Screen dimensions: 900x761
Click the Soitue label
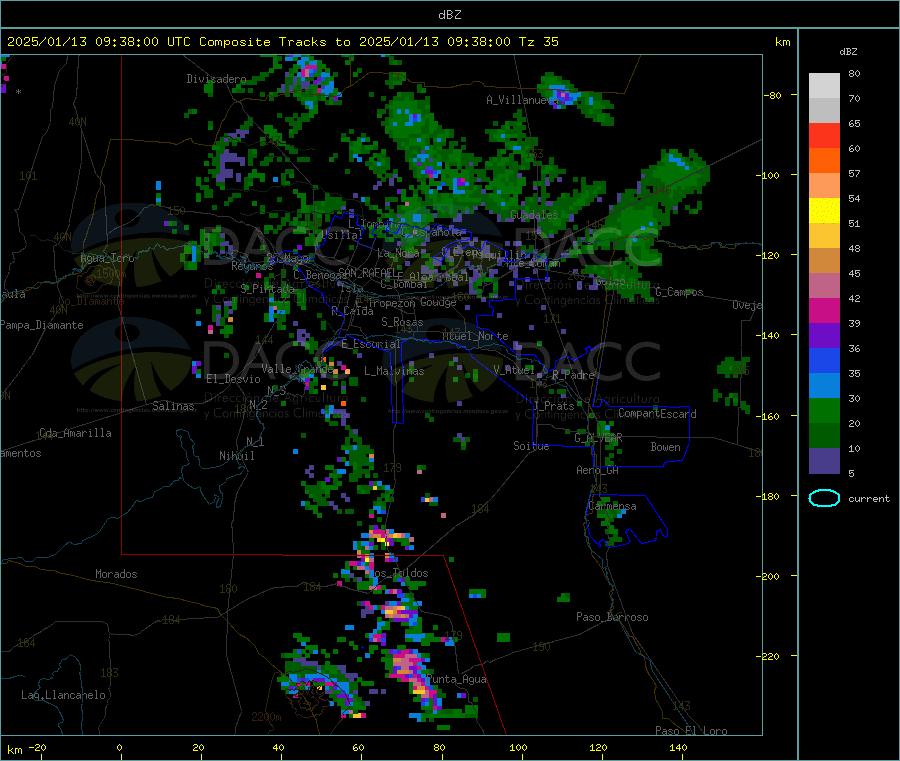(531, 446)
